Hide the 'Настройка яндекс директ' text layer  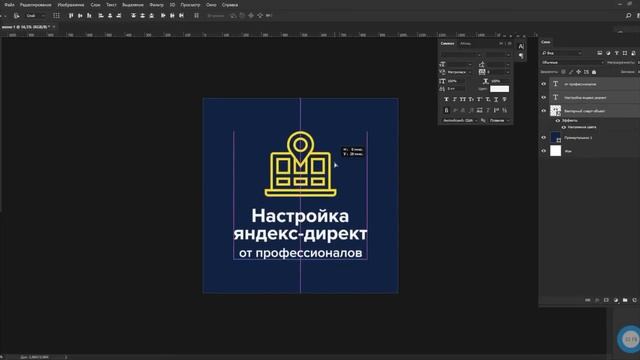(x=543, y=98)
